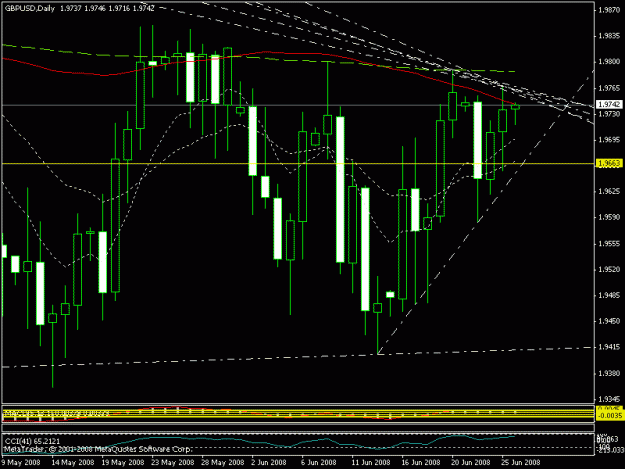
Task: Click the 23 May 2008 date label
Action: 173,462
